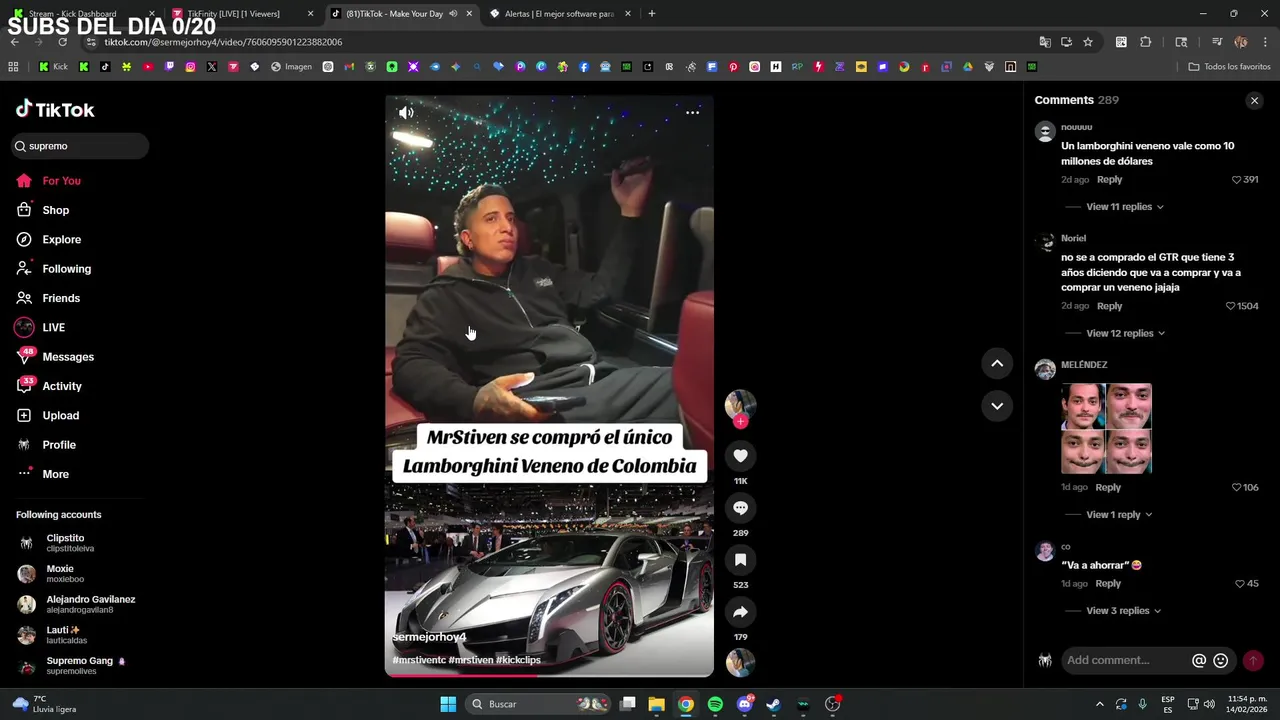Image resolution: width=1280 pixels, height=720 pixels.
Task: Mute the TikTok video sound
Action: pyautogui.click(x=406, y=113)
